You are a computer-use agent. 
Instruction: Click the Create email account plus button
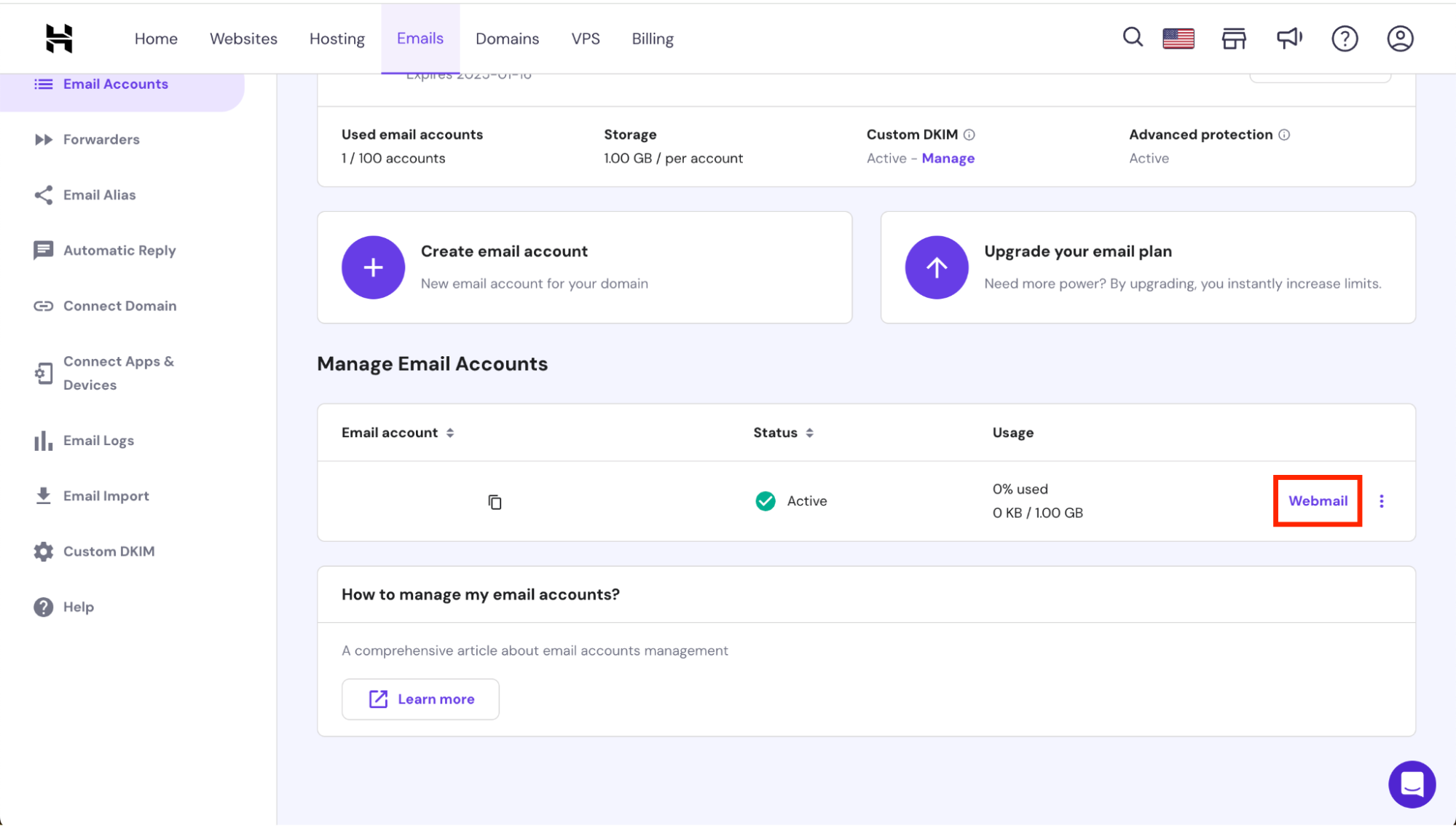(x=373, y=267)
